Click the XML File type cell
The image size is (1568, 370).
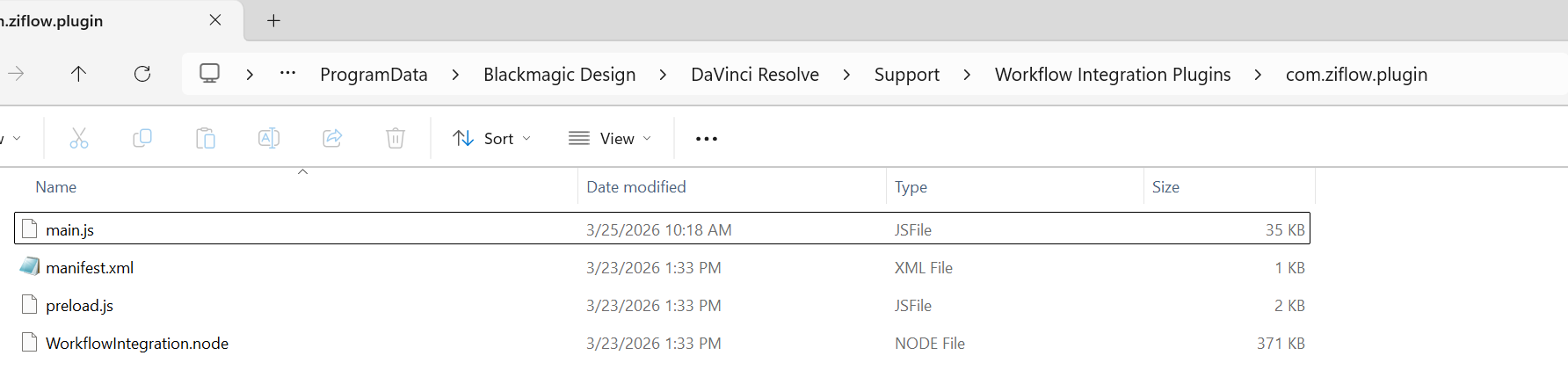(924, 267)
